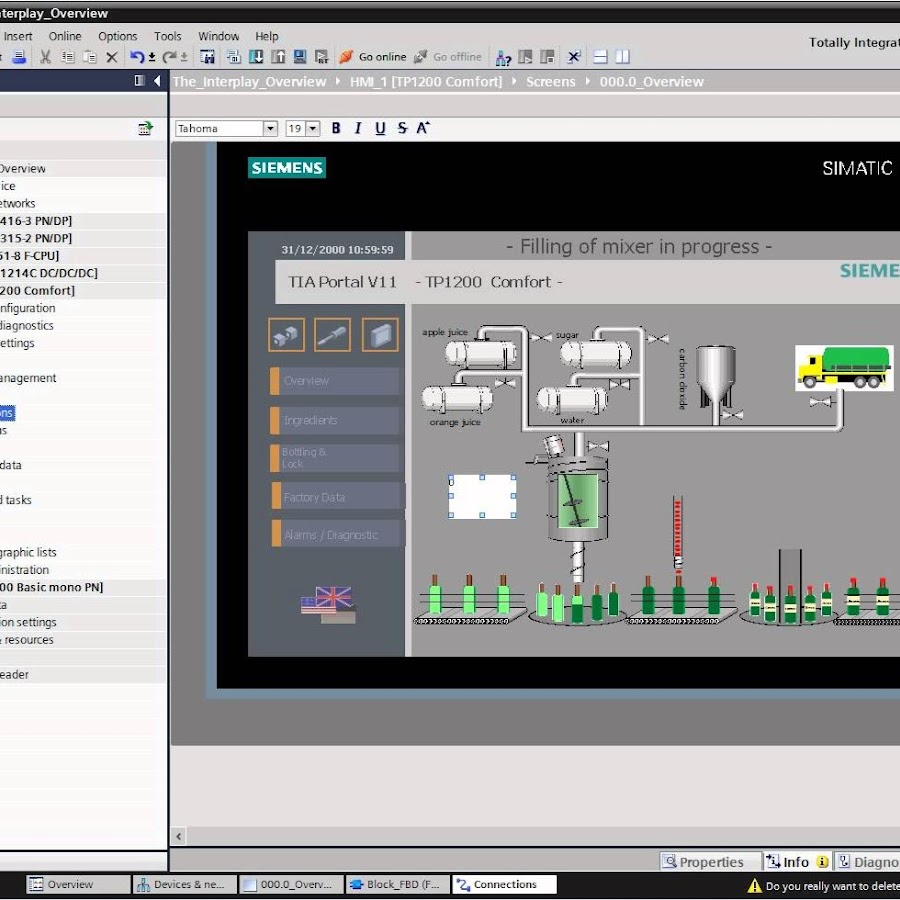The image size is (900, 900).
Task: Open the Options menu
Action: 117,36
